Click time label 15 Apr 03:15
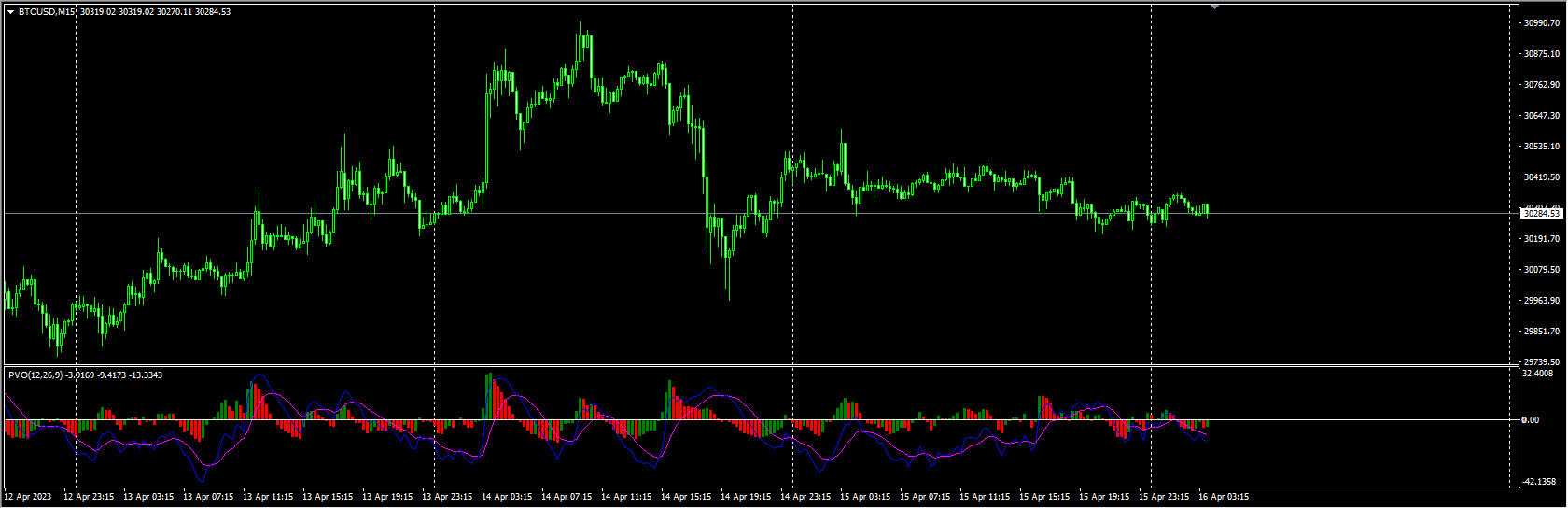This screenshot has height=509, width=1568. (x=865, y=497)
